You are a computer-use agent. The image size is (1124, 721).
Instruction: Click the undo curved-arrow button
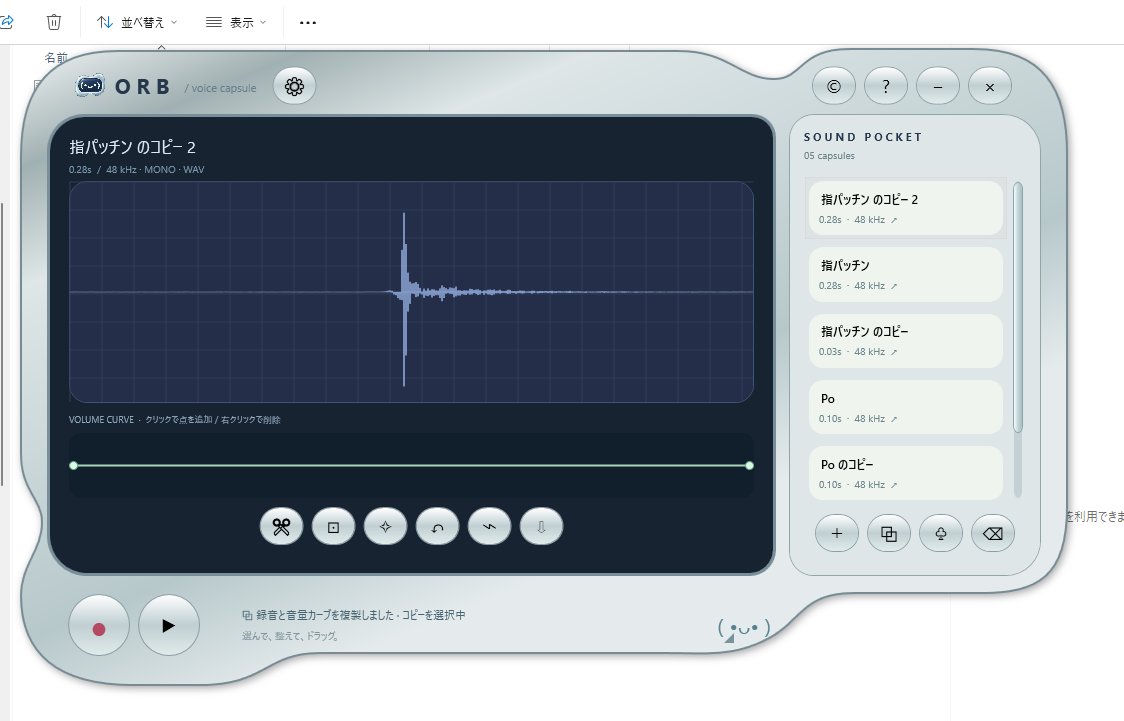[x=437, y=527]
